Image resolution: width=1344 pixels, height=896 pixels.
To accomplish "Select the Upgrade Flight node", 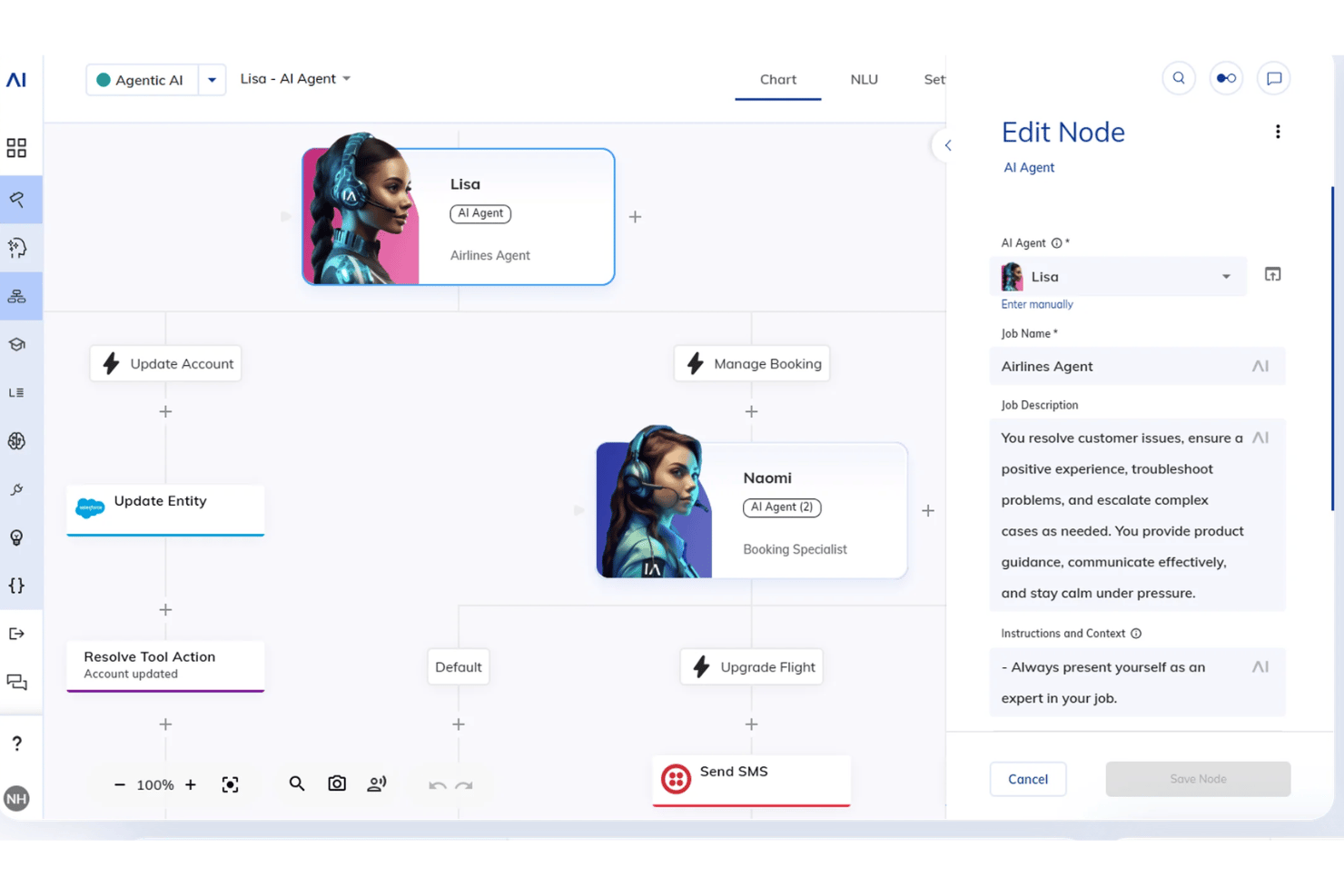I will [752, 666].
